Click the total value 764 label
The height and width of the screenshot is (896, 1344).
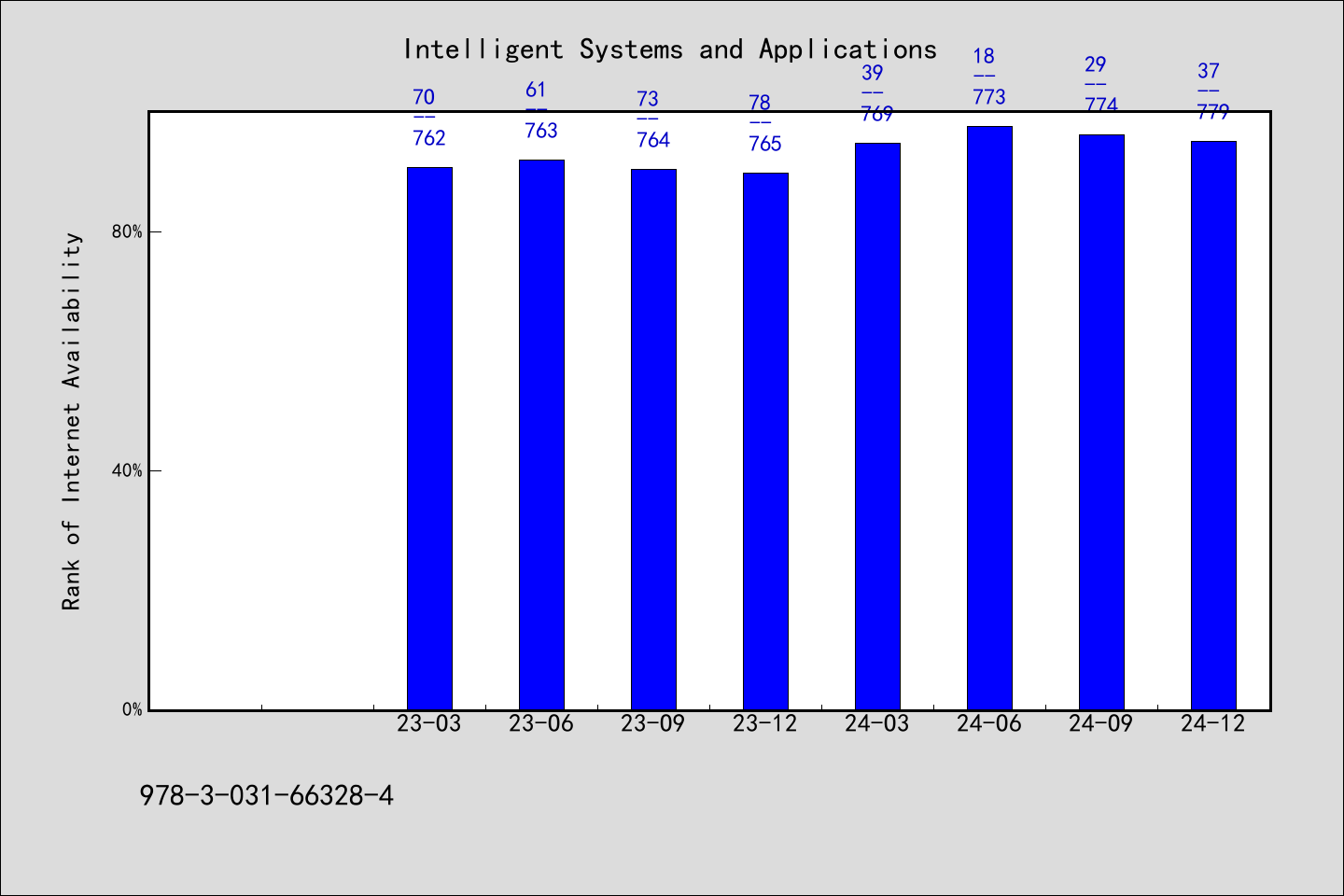point(653,140)
